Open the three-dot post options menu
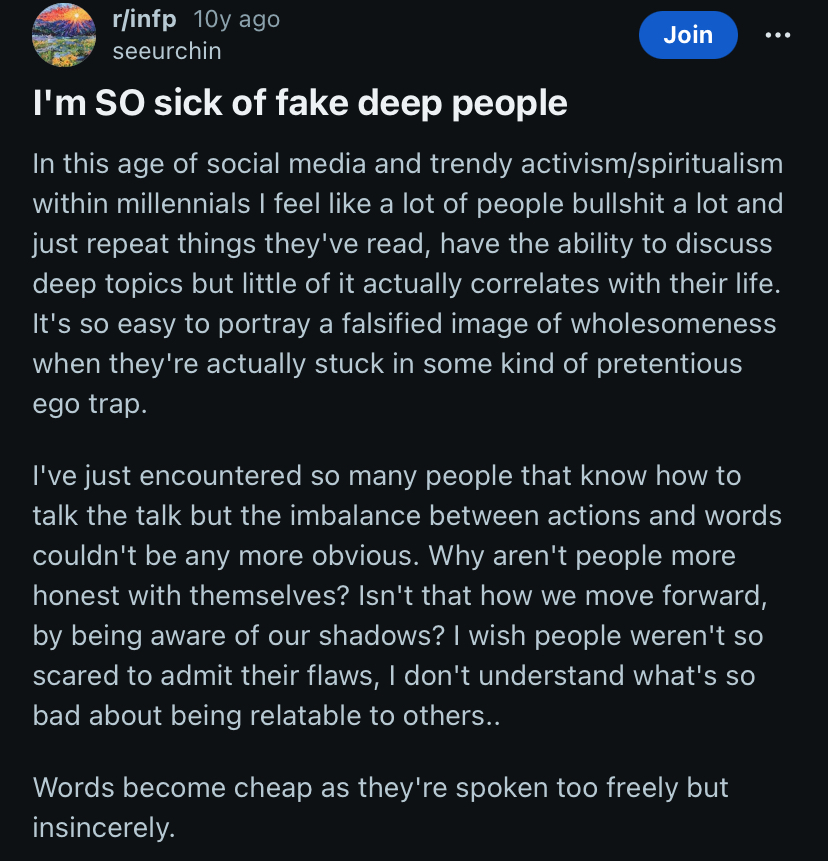 point(776,35)
